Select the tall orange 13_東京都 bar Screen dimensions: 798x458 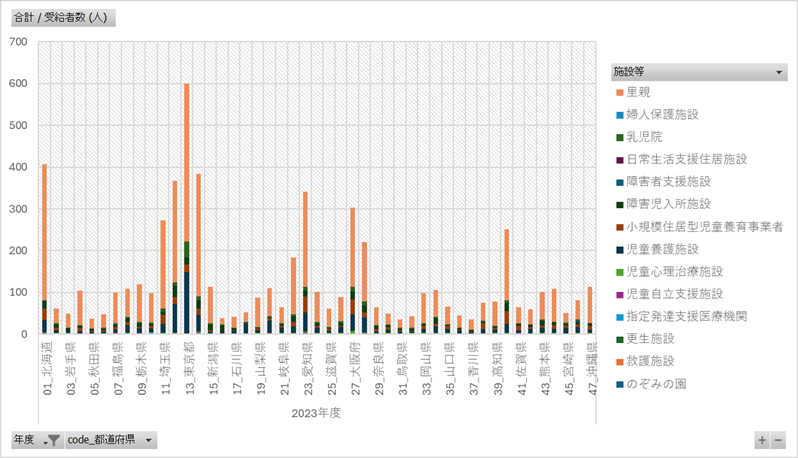pyautogui.click(x=186, y=160)
